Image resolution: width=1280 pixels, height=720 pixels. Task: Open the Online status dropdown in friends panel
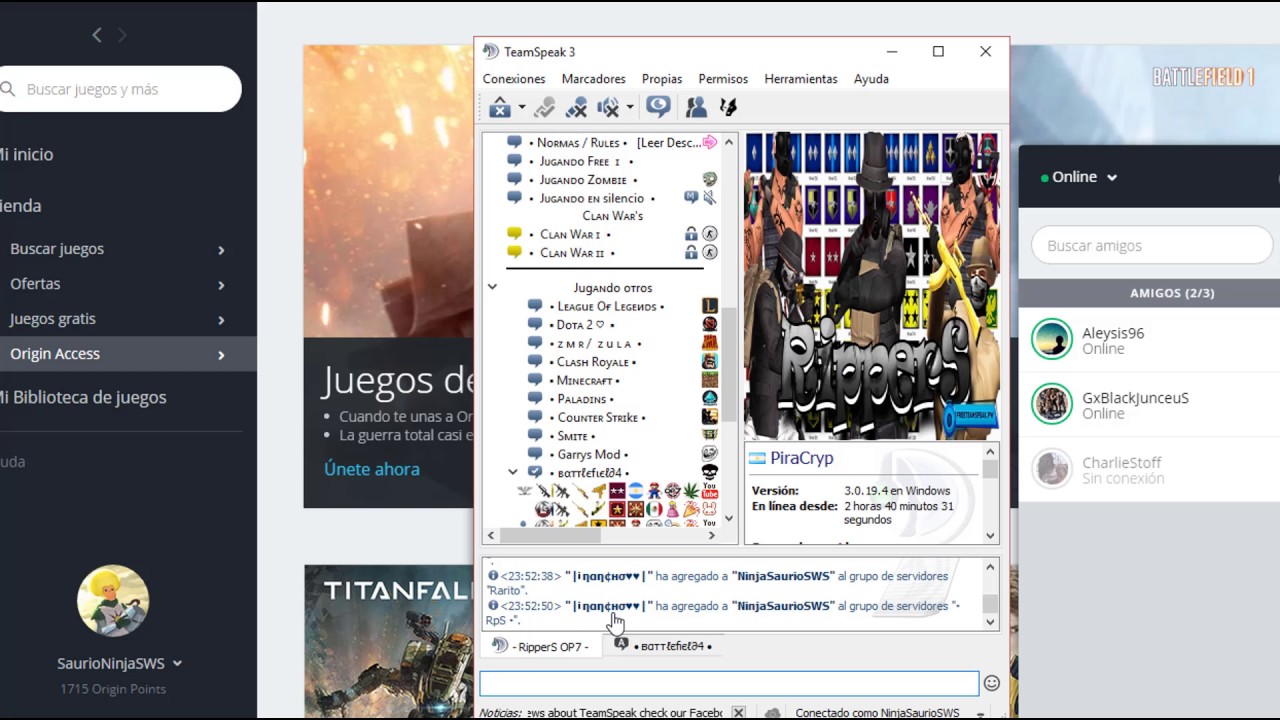pyautogui.click(x=1080, y=177)
